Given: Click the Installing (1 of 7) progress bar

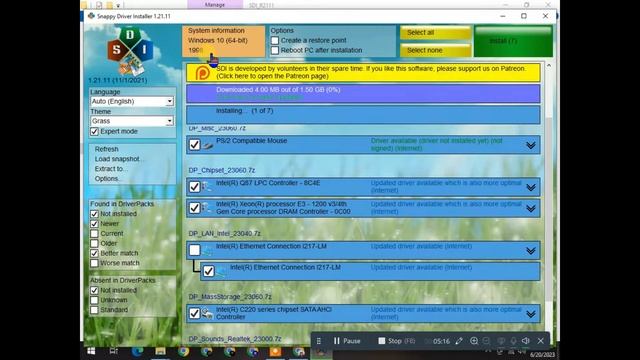Looking at the screenshot, I should (363, 115).
